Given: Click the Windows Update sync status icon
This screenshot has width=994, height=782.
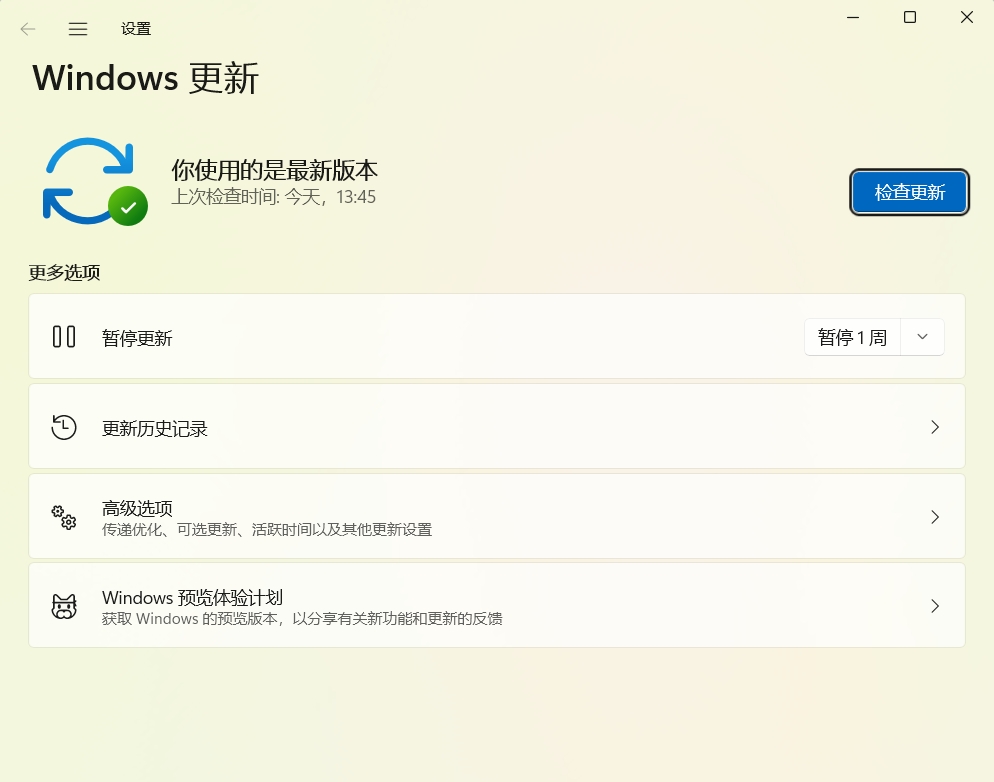Looking at the screenshot, I should [95, 182].
